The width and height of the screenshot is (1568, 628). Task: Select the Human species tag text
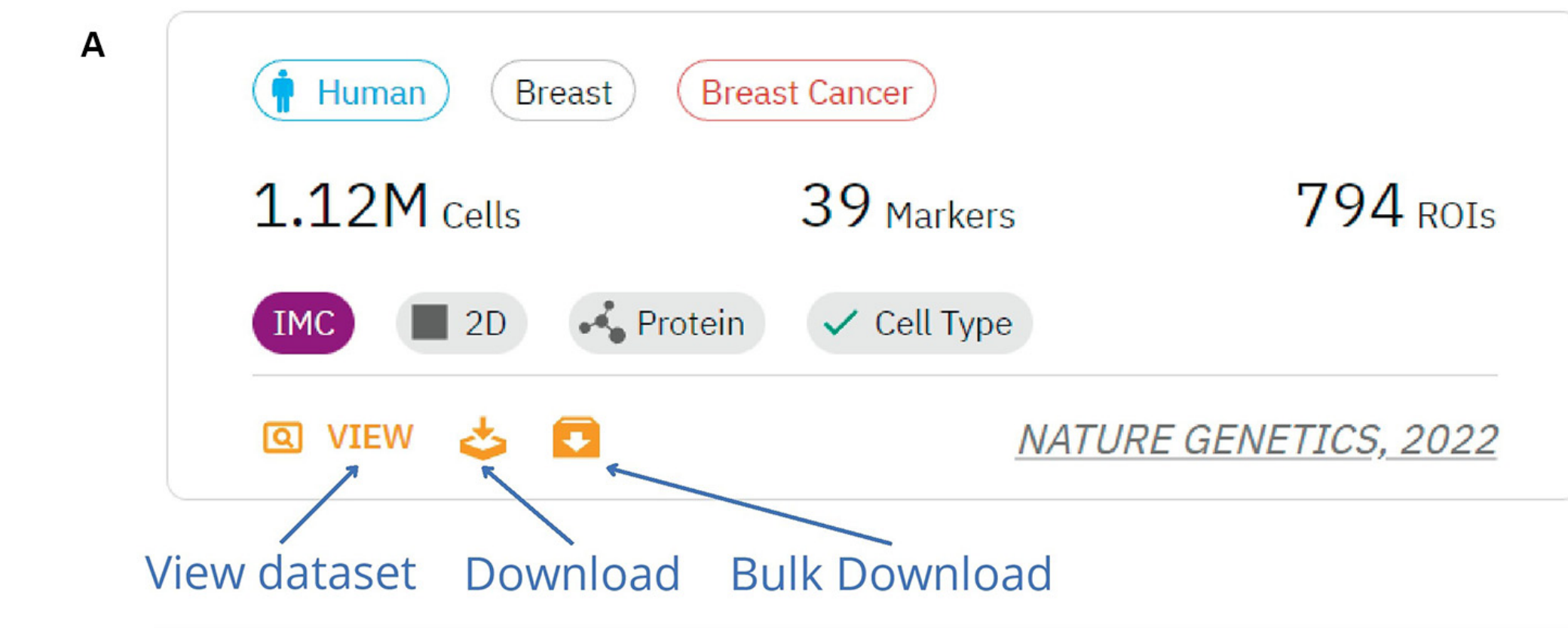tap(371, 93)
